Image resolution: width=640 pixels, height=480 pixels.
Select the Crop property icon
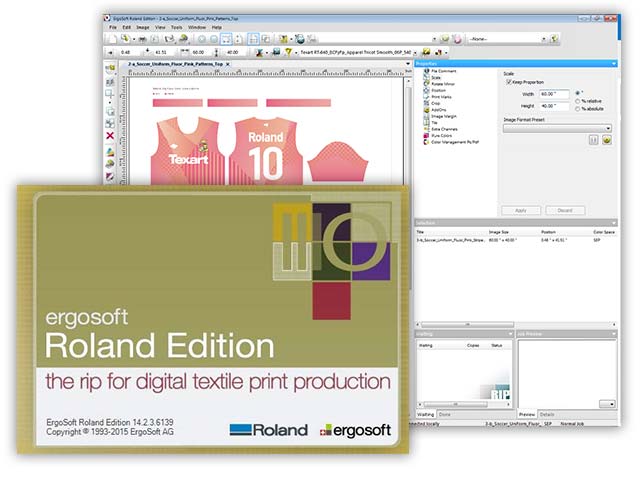coord(424,102)
